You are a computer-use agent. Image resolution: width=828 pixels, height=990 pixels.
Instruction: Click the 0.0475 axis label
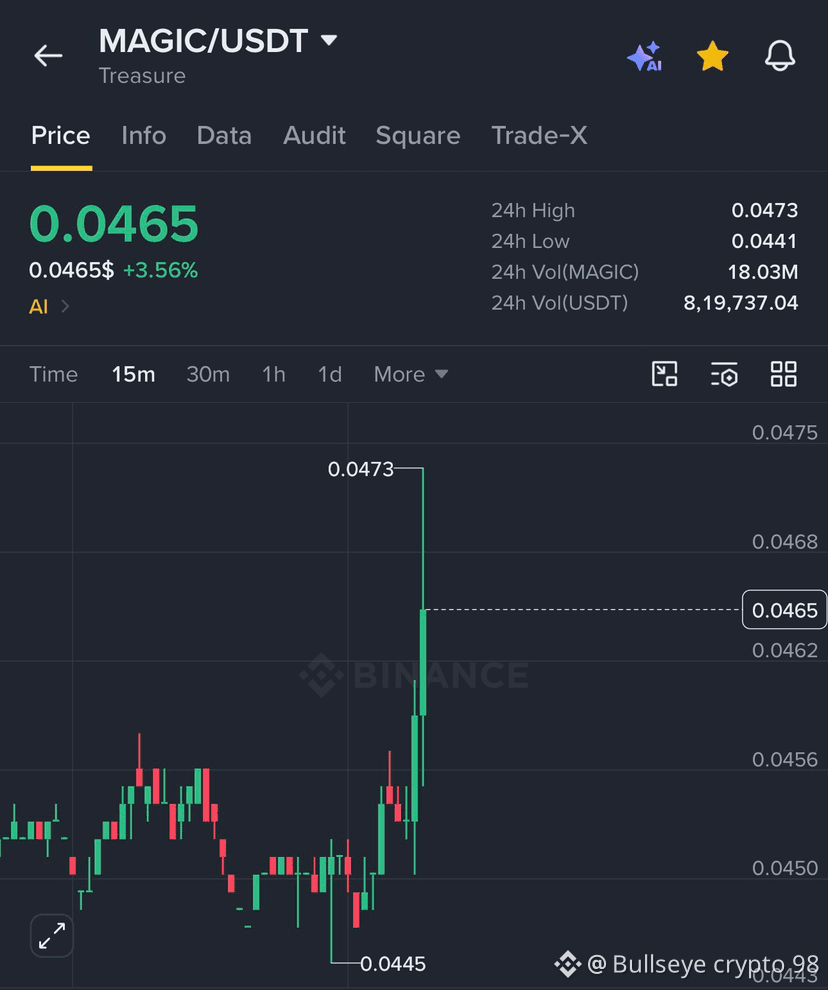coord(785,432)
